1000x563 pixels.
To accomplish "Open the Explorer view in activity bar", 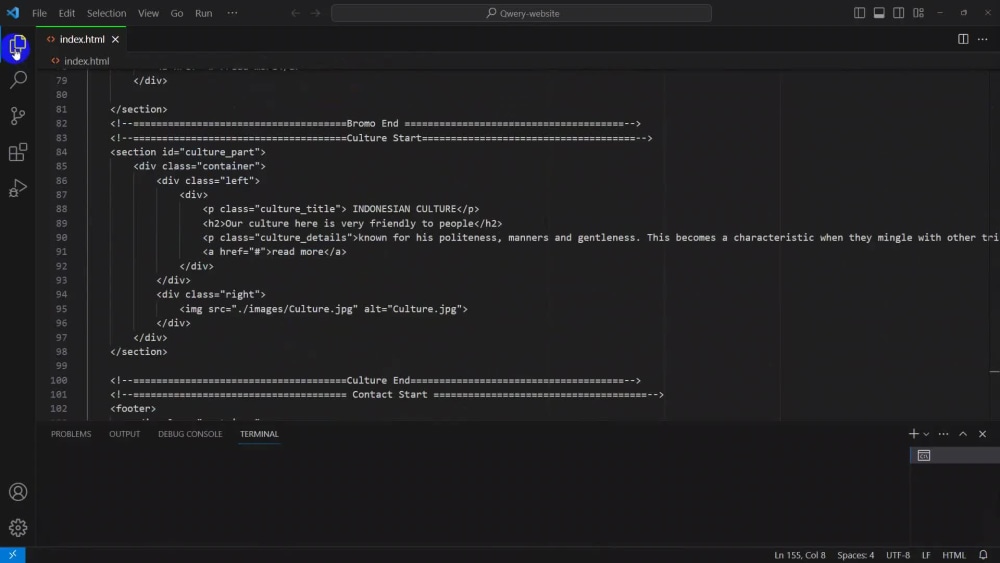I will tap(17, 45).
